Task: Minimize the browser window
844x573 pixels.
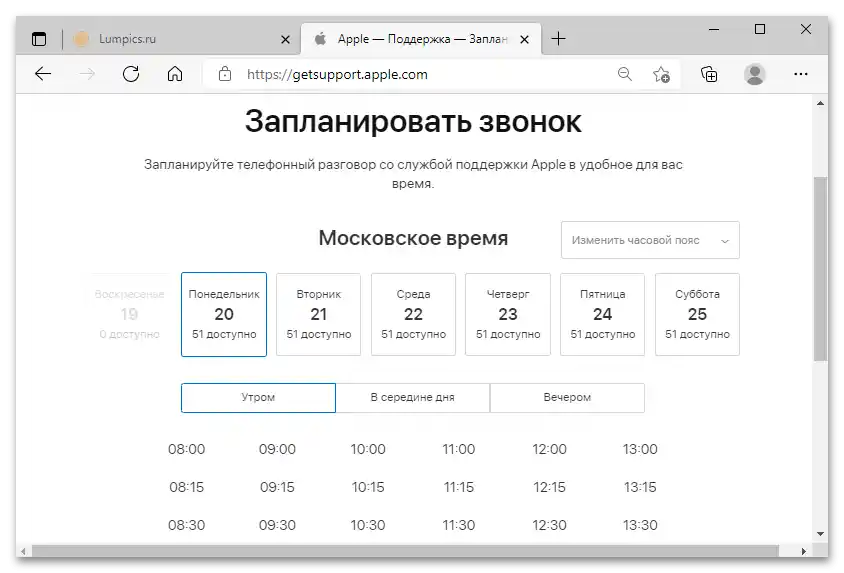Action: [x=714, y=30]
